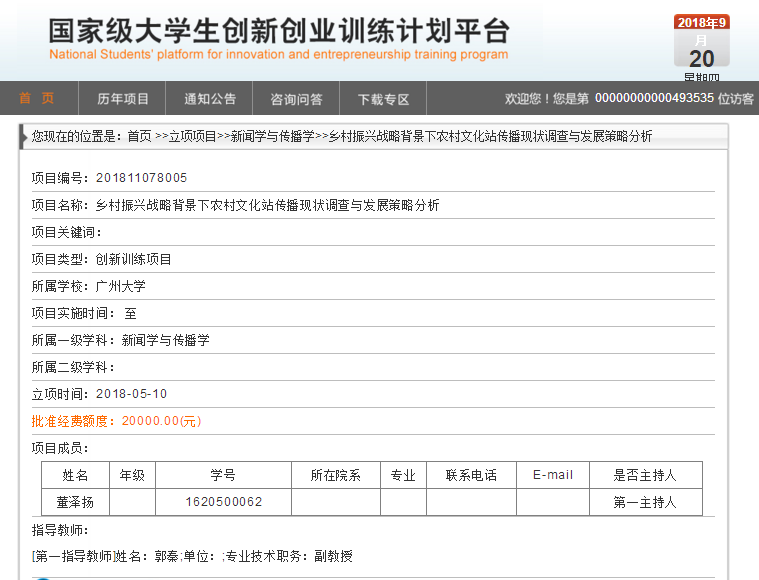Select the member name 董泽扬 cell
This screenshot has height=580, width=759.
(75, 502)
